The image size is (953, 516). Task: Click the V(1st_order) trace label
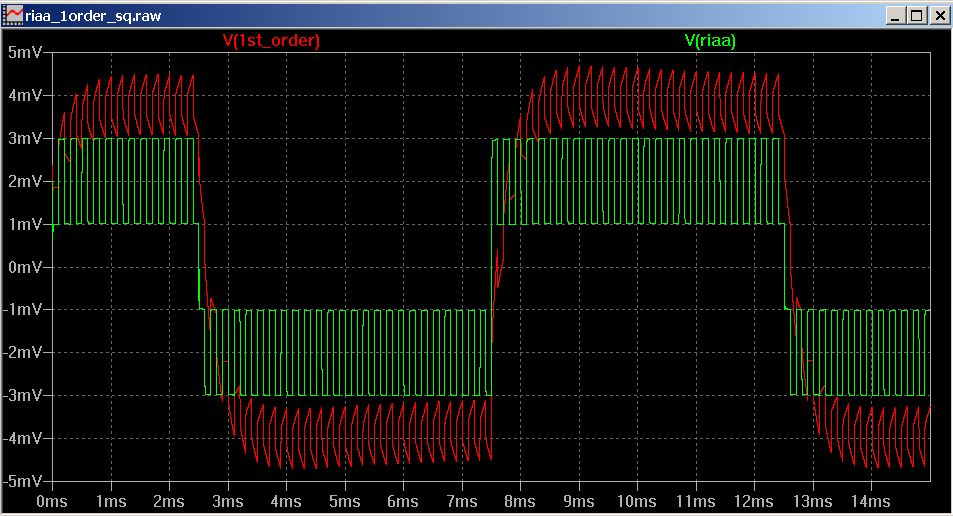(271, 41)
